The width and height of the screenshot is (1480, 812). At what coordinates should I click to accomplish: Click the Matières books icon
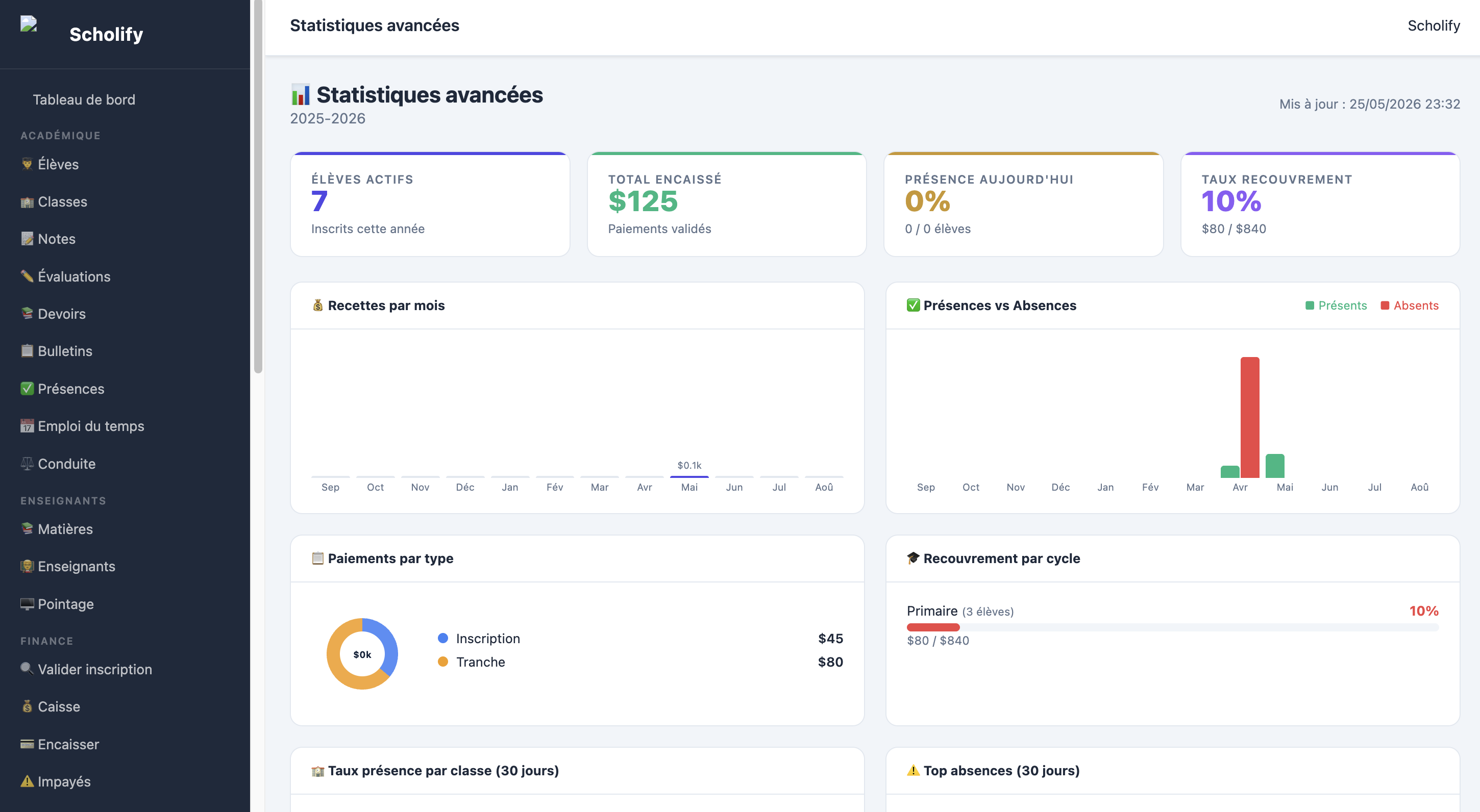pos(27,529)
